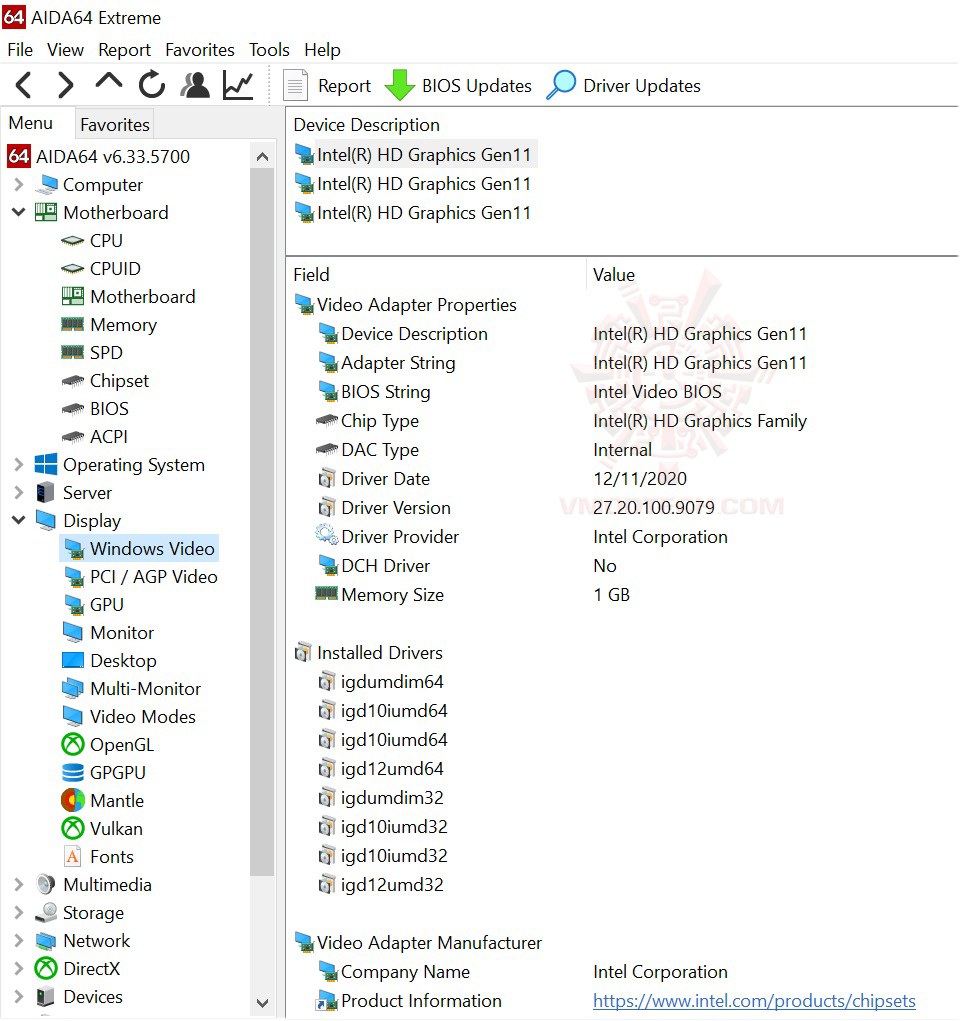Expand the Storage tree node
Image resolution: width=961 pixels, height=1021 pixels.
[18, 913]
